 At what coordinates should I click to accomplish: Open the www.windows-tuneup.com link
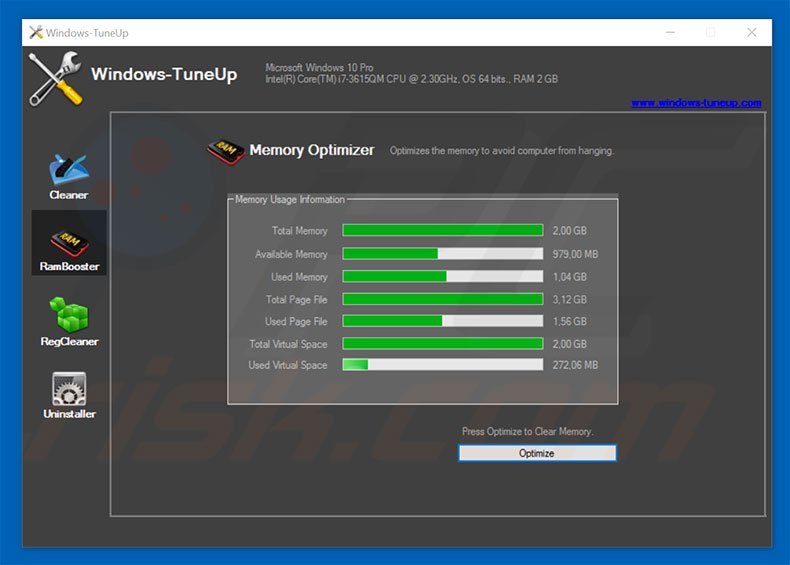click(696, 103)
